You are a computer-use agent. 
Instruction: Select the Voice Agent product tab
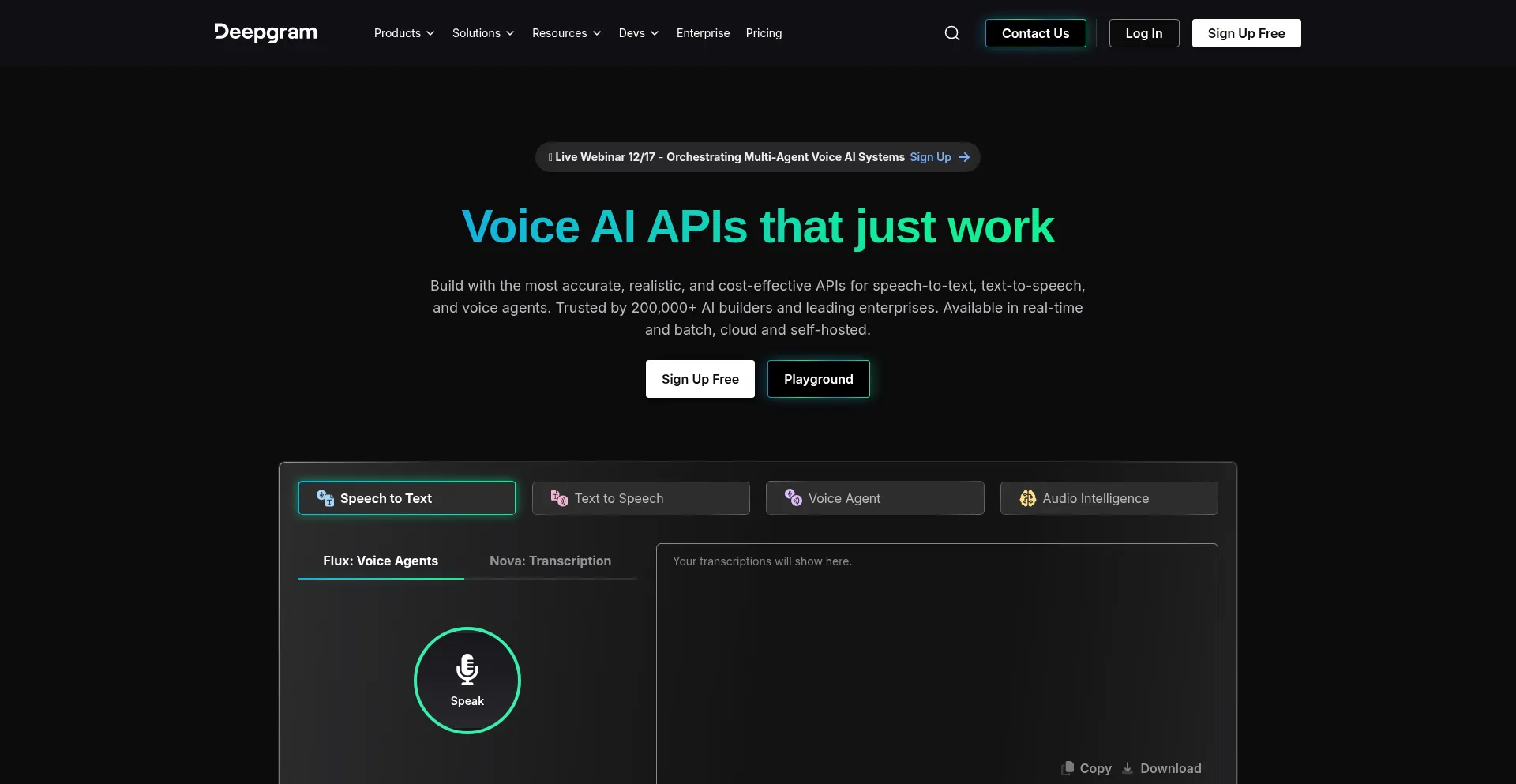874,498
